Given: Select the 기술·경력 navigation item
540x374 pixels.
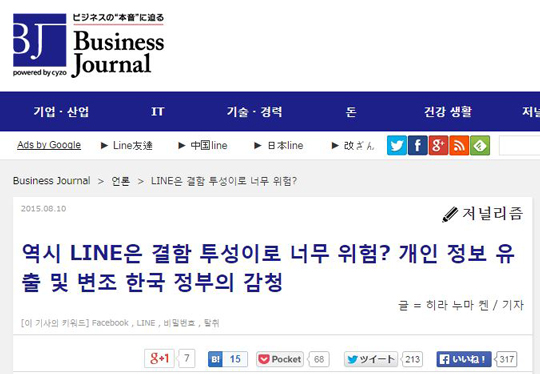Looking at the screenshot, I should (254, 112).
